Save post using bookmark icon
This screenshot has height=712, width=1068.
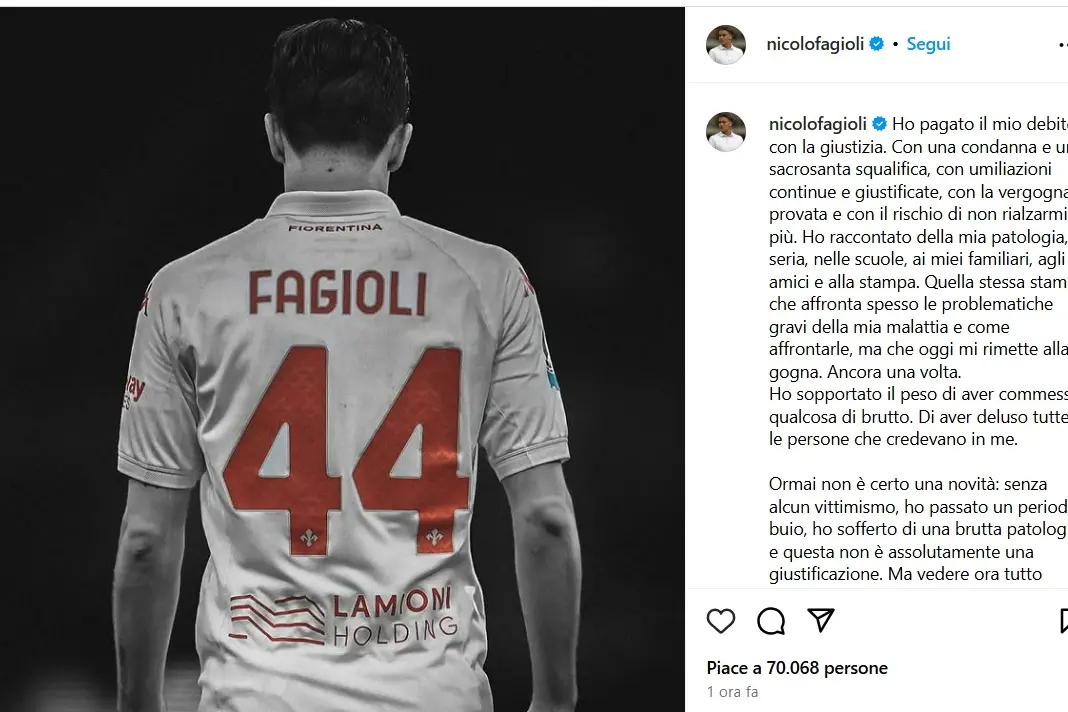click(x=1064, y=621)
